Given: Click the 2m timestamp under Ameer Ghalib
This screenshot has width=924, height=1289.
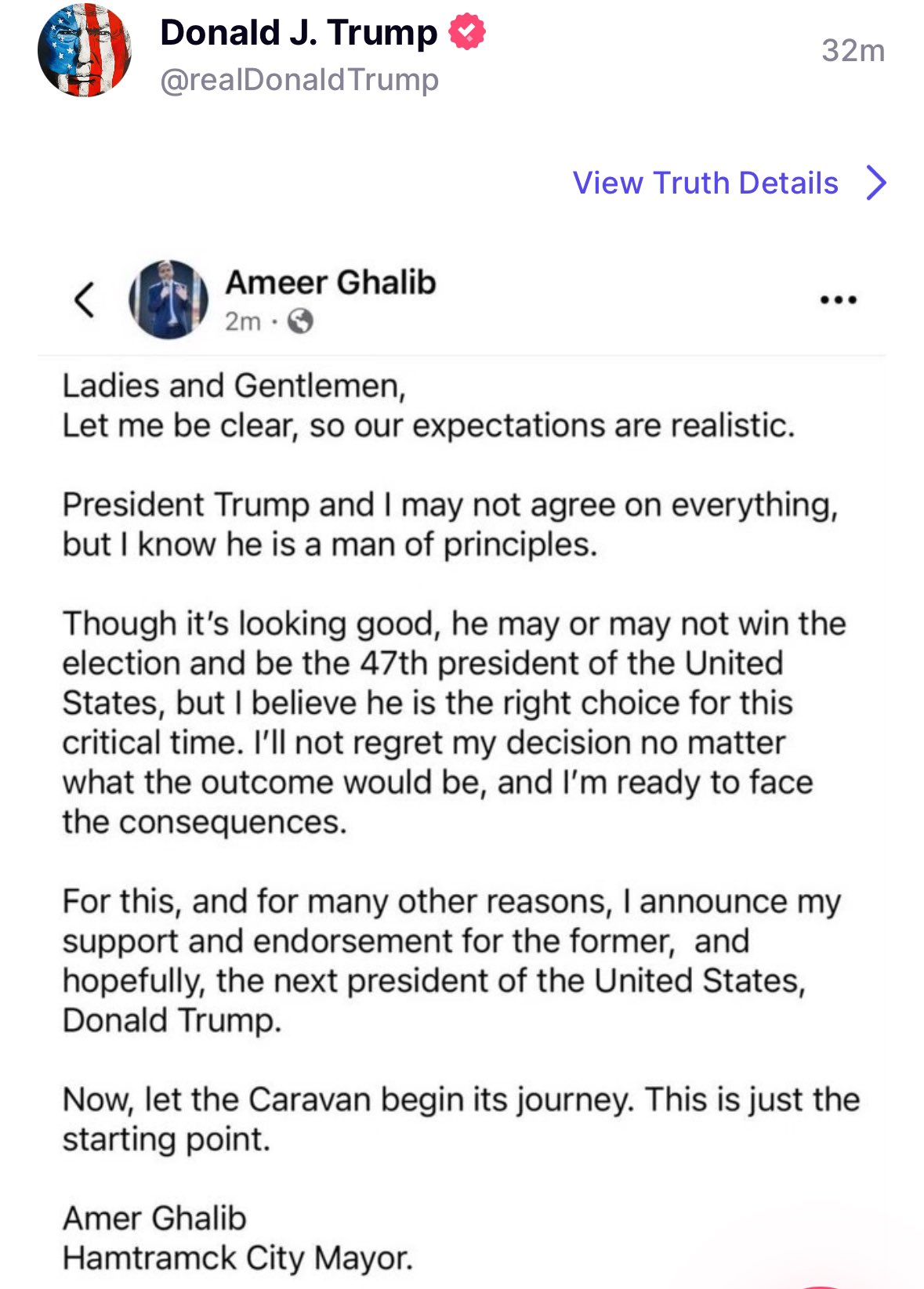Looking at the screenshot, I should [243, 321].
